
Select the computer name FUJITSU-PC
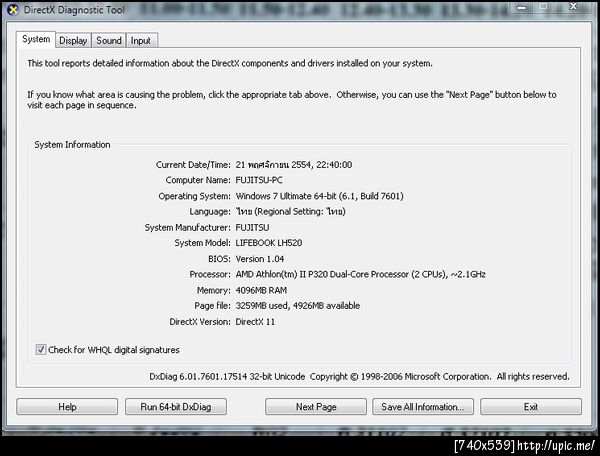pyautogui.click(x=259, y=180)
